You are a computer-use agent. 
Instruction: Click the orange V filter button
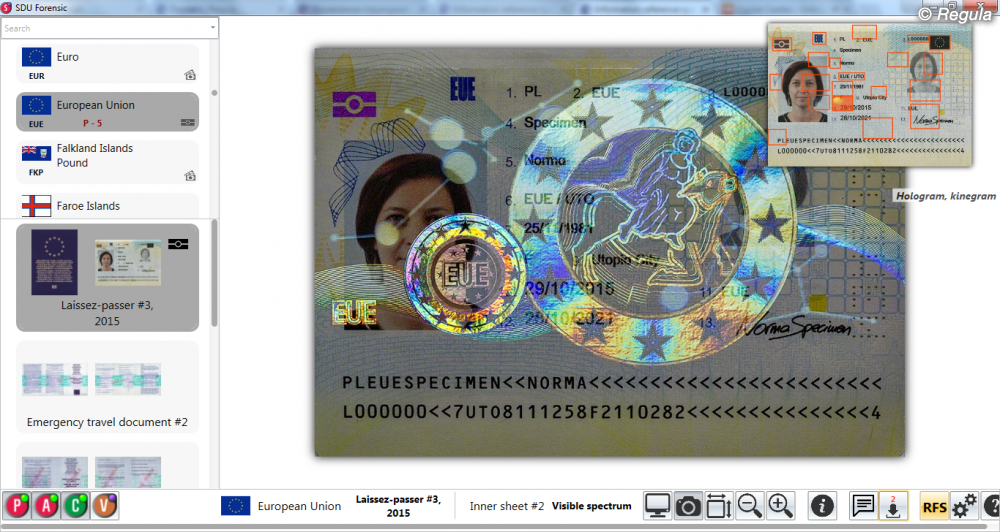105,506
